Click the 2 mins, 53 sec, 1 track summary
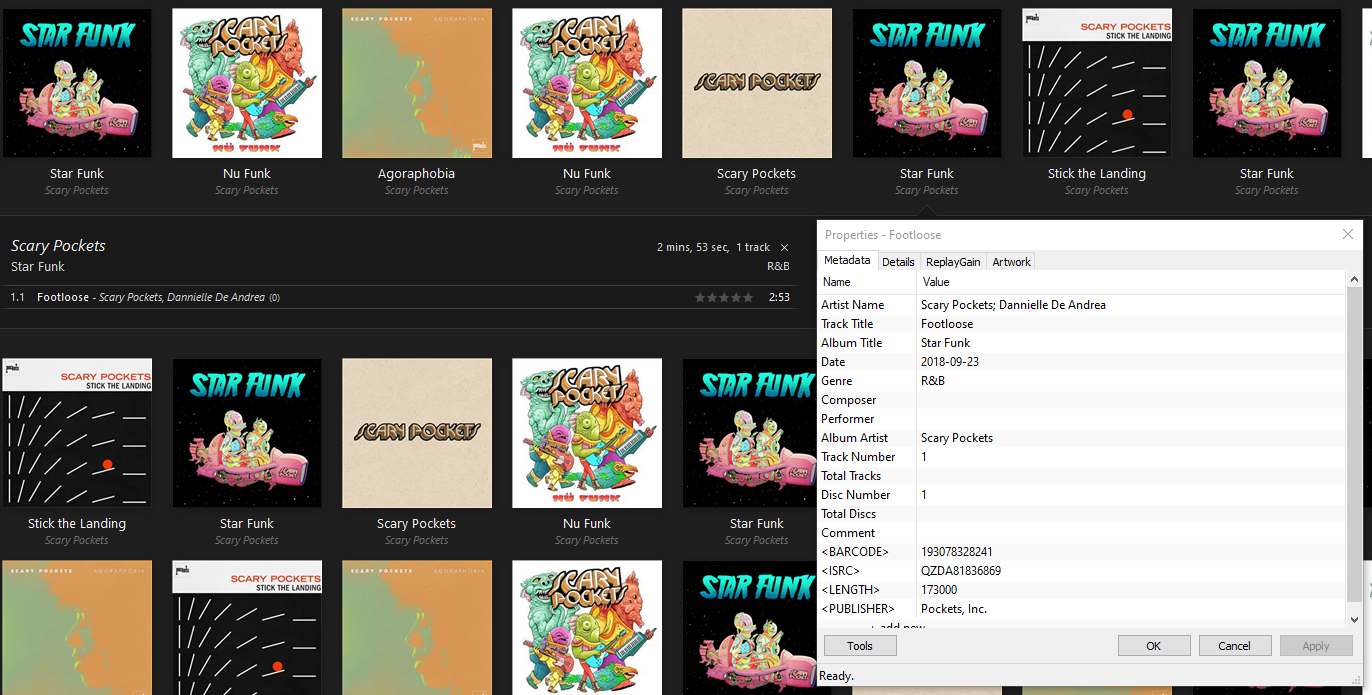 pos(713,247)
